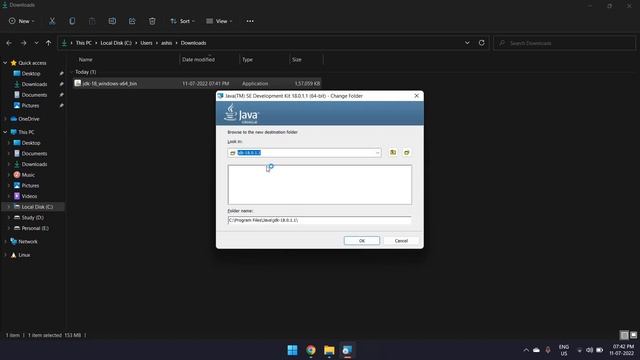Click the Paste icon in Explorer toolbar

click(x=92, y=21)
